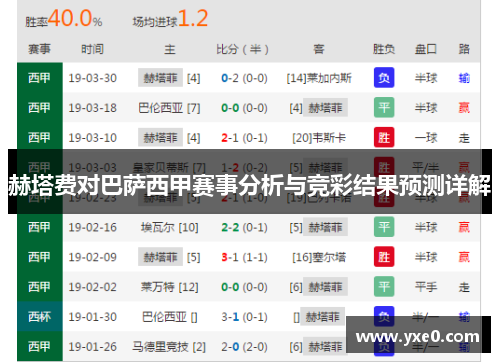The width and height of the screenshot is (500, 362).
Task: Click 赫塔菲 away tag in 19-02-16 row
Action: click(325, 227)
